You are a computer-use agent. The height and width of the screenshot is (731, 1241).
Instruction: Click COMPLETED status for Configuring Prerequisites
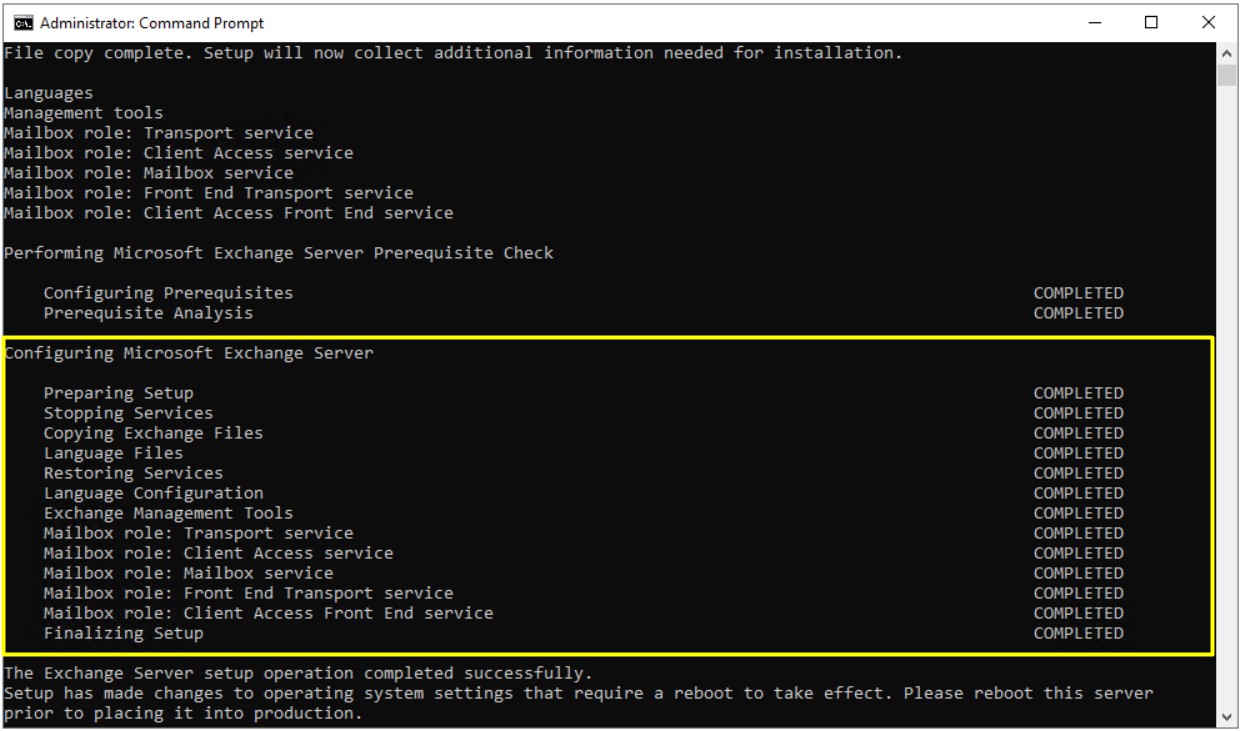coord(1079,293)
